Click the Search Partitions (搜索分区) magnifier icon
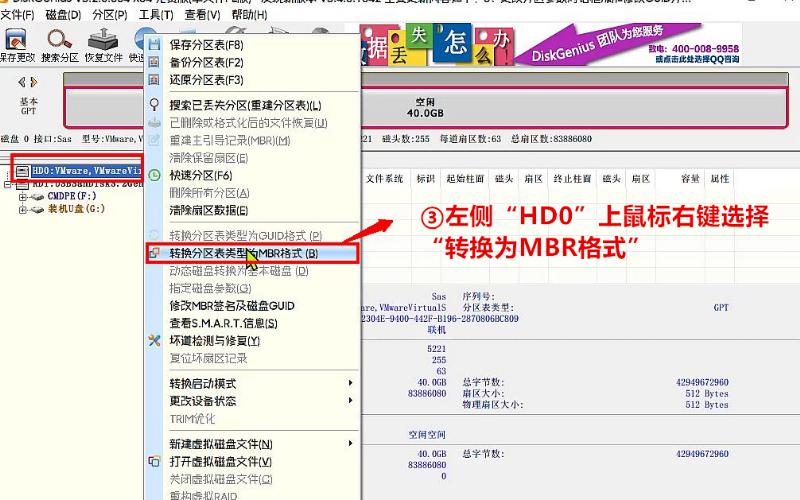Viewport: 800px width, 500px height. (58, 44)
